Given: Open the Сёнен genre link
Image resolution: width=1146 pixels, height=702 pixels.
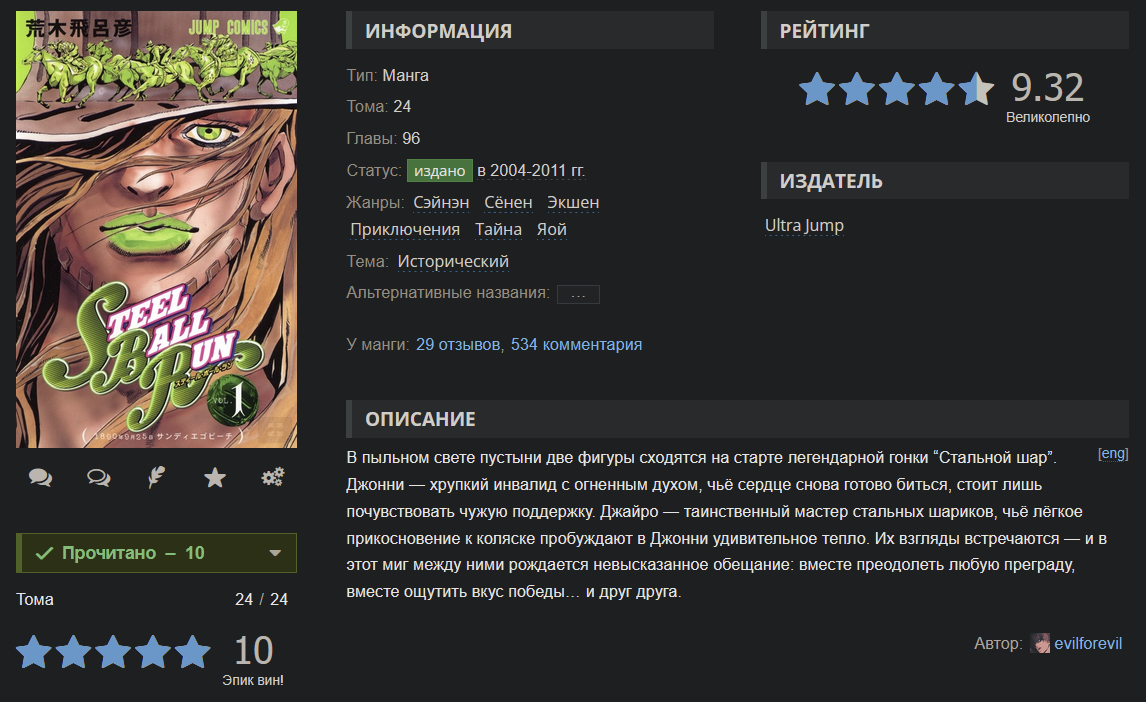Looking at the screenshot, I should pos(508,202).
